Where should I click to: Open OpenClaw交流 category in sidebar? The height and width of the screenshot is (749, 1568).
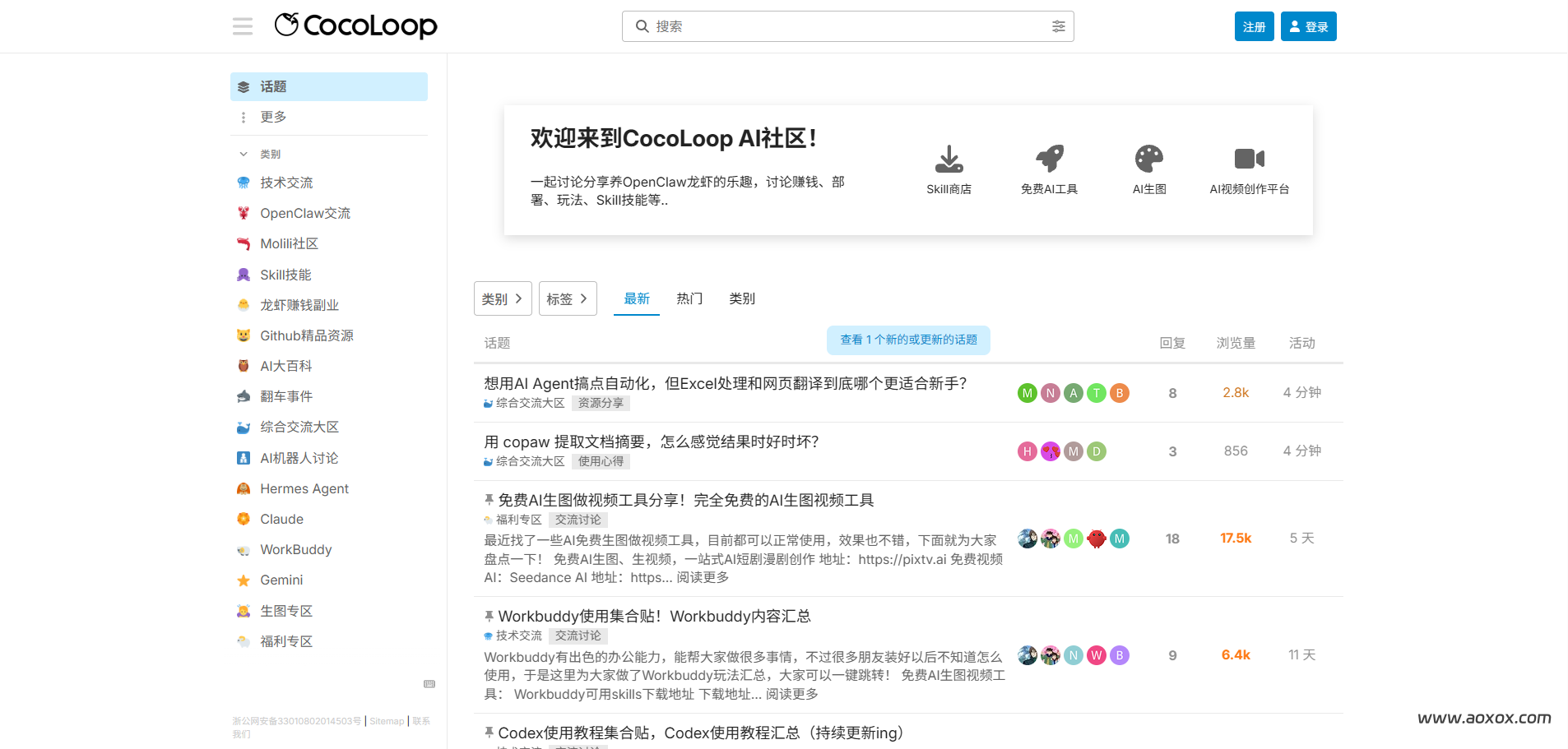[329, 213]
